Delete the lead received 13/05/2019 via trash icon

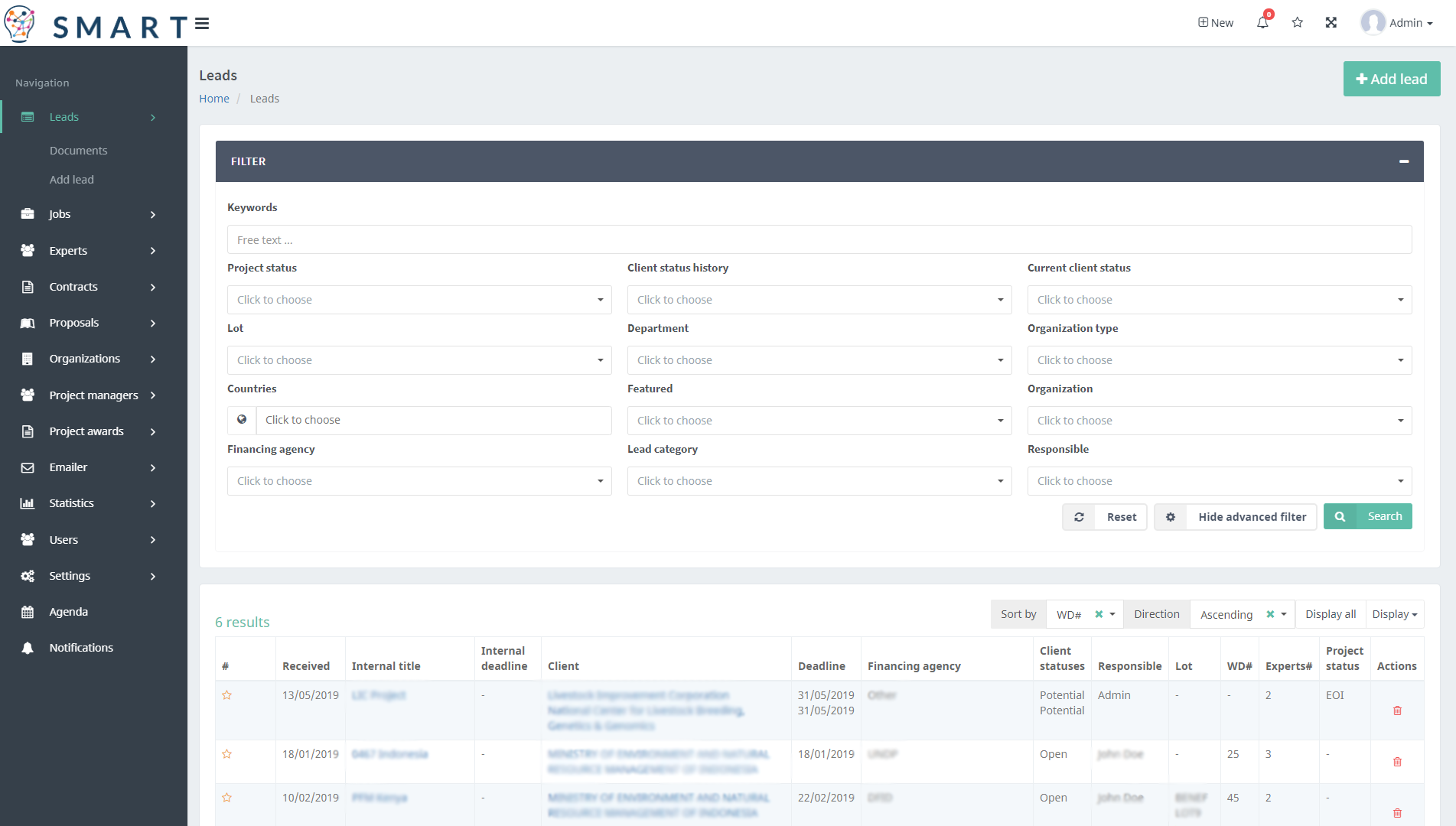point(1397,711)
